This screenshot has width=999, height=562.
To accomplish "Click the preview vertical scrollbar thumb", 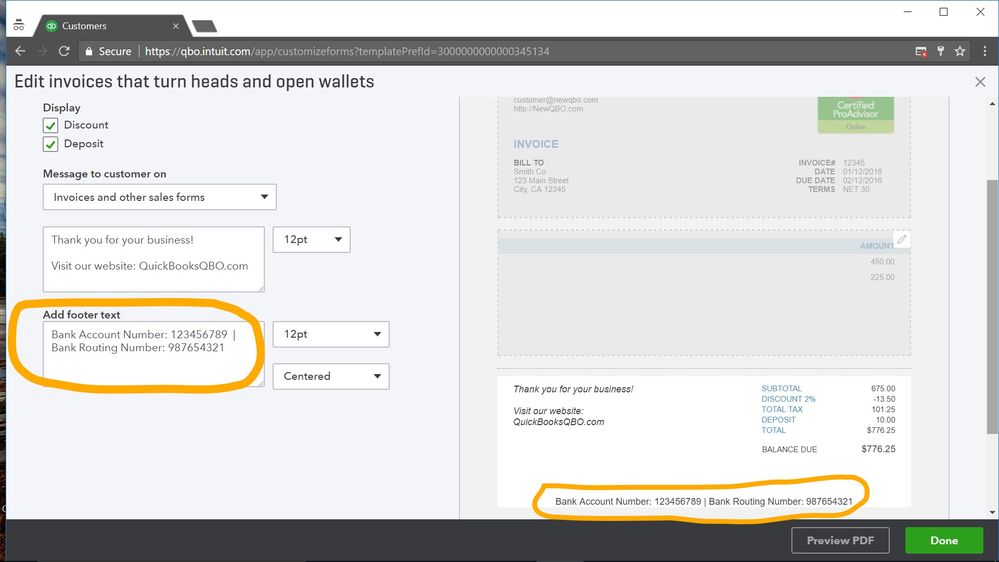I will point(993,306).
